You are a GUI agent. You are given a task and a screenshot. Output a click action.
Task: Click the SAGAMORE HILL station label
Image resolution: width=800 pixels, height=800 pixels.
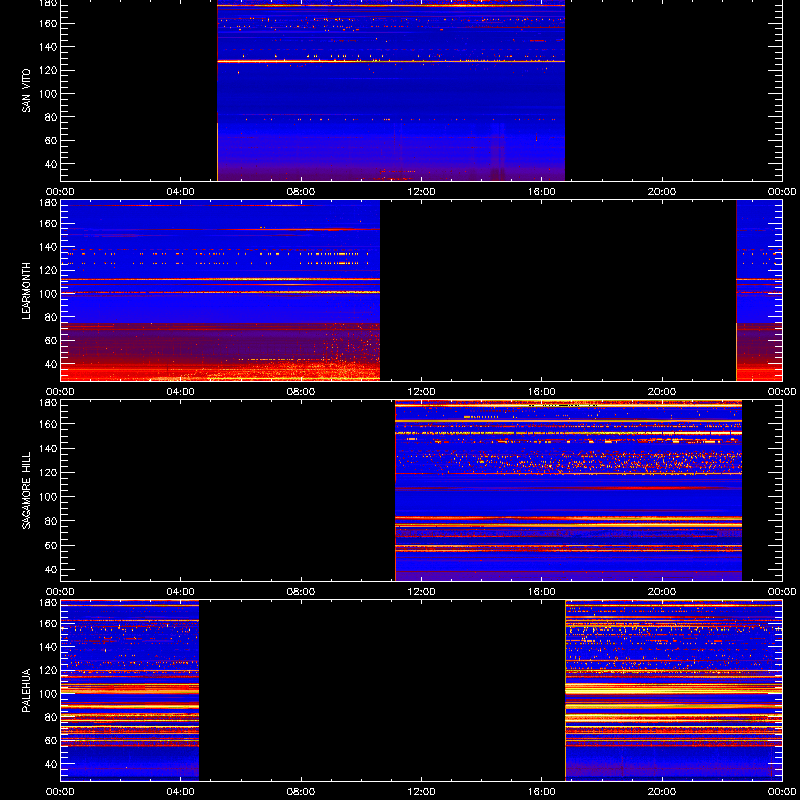[26, 490]
